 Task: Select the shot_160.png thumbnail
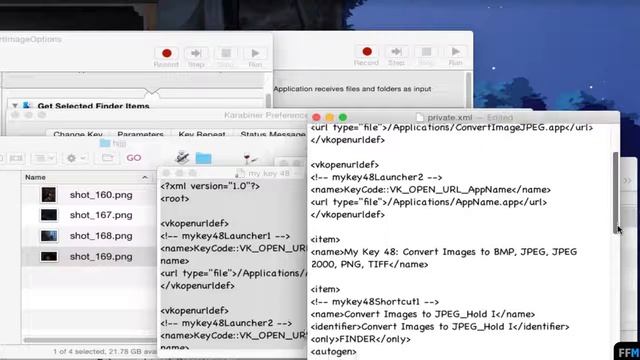point(49,195)
